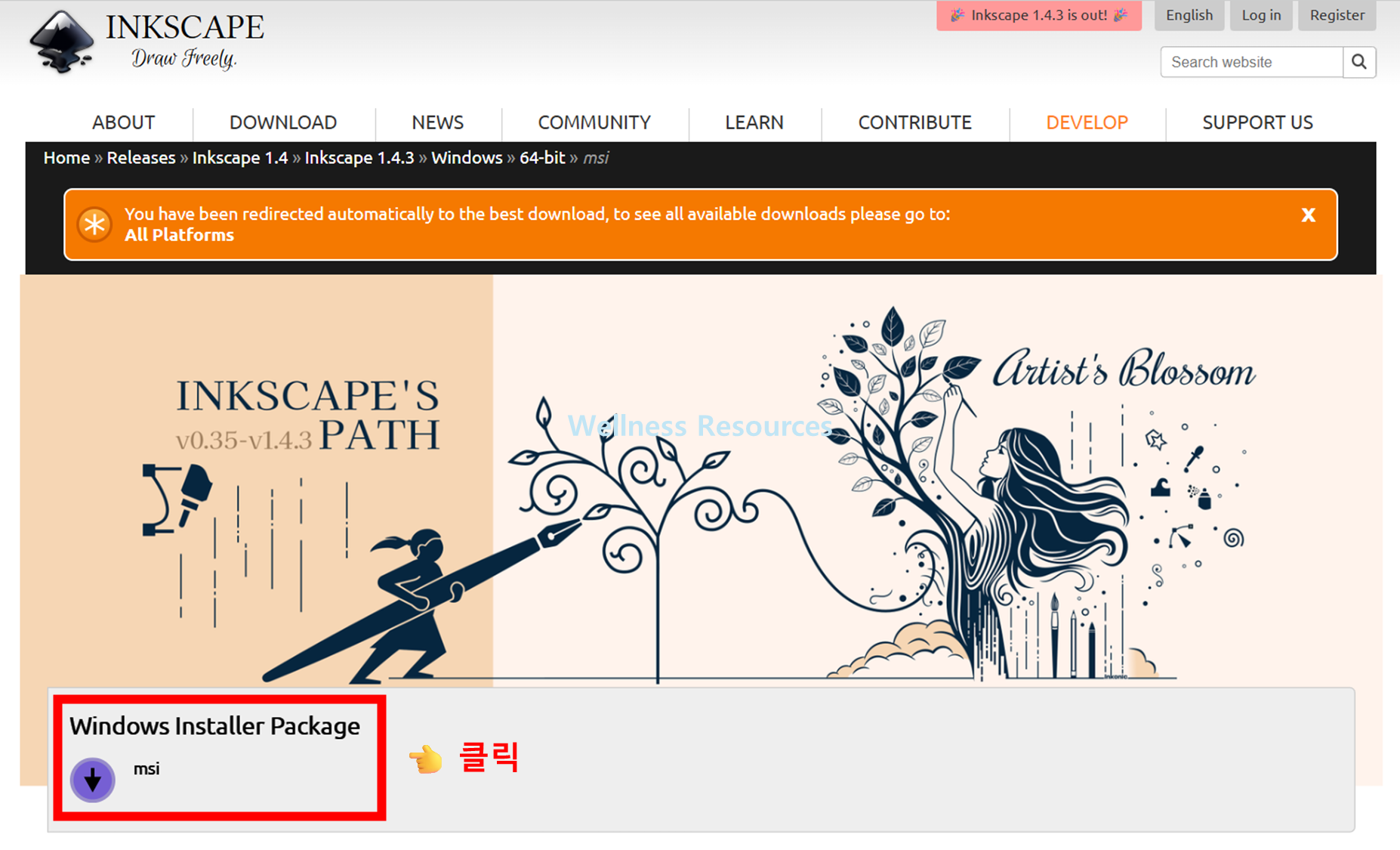Click the purple msi download arrow icon

pos(92,780)
